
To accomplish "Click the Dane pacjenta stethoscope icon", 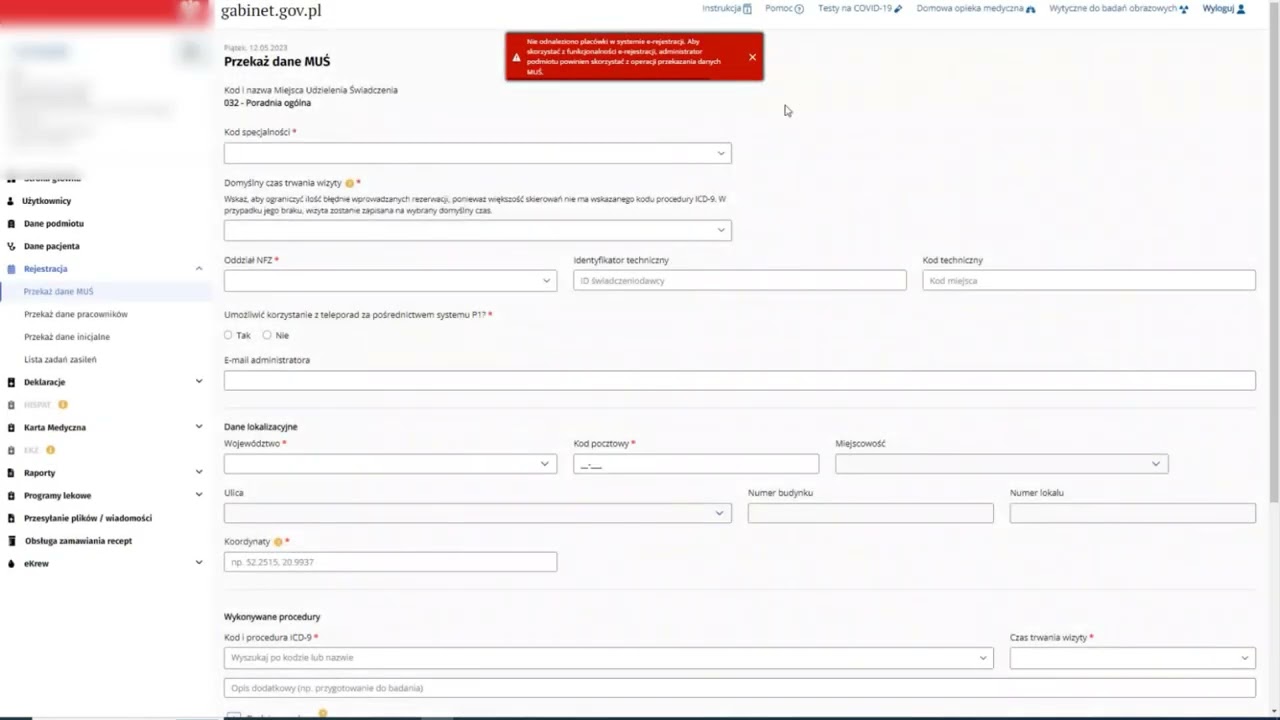I will click(x=12, y=246).
